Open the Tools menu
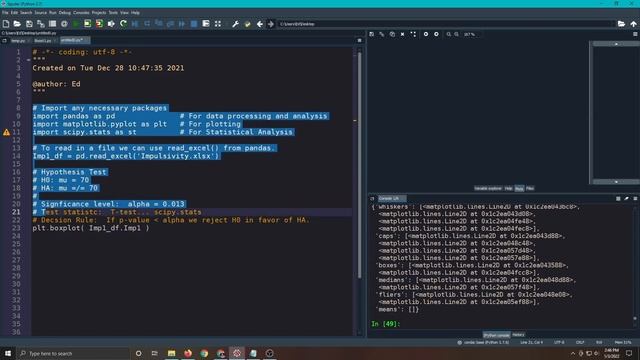The height and width of the screenshot is (360, 640). point(113,13)
